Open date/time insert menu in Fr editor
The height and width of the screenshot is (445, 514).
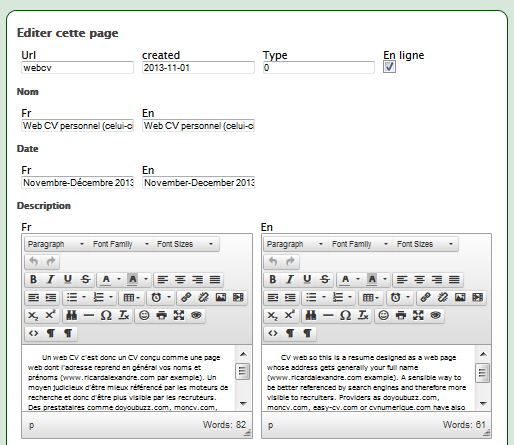click(169, 297)
